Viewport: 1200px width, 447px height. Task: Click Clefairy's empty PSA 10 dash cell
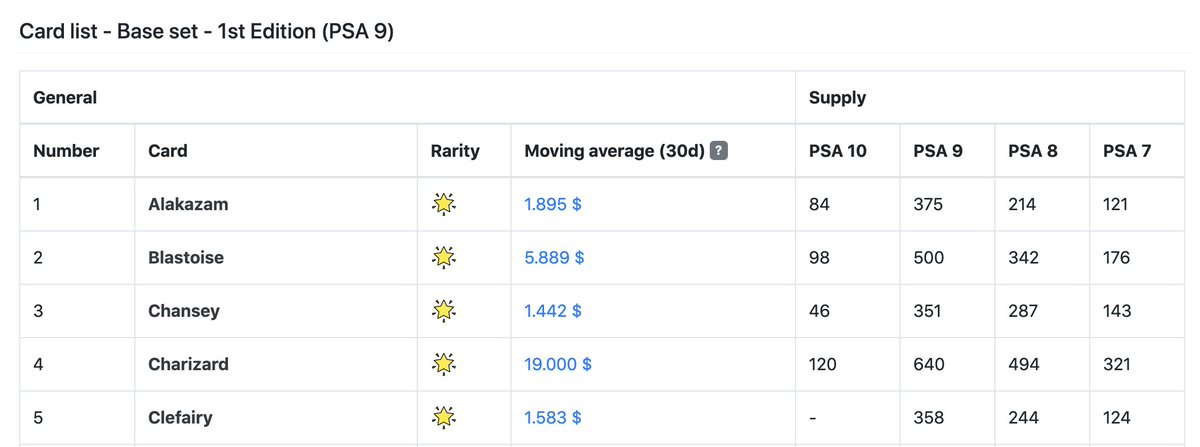(812, 417)
